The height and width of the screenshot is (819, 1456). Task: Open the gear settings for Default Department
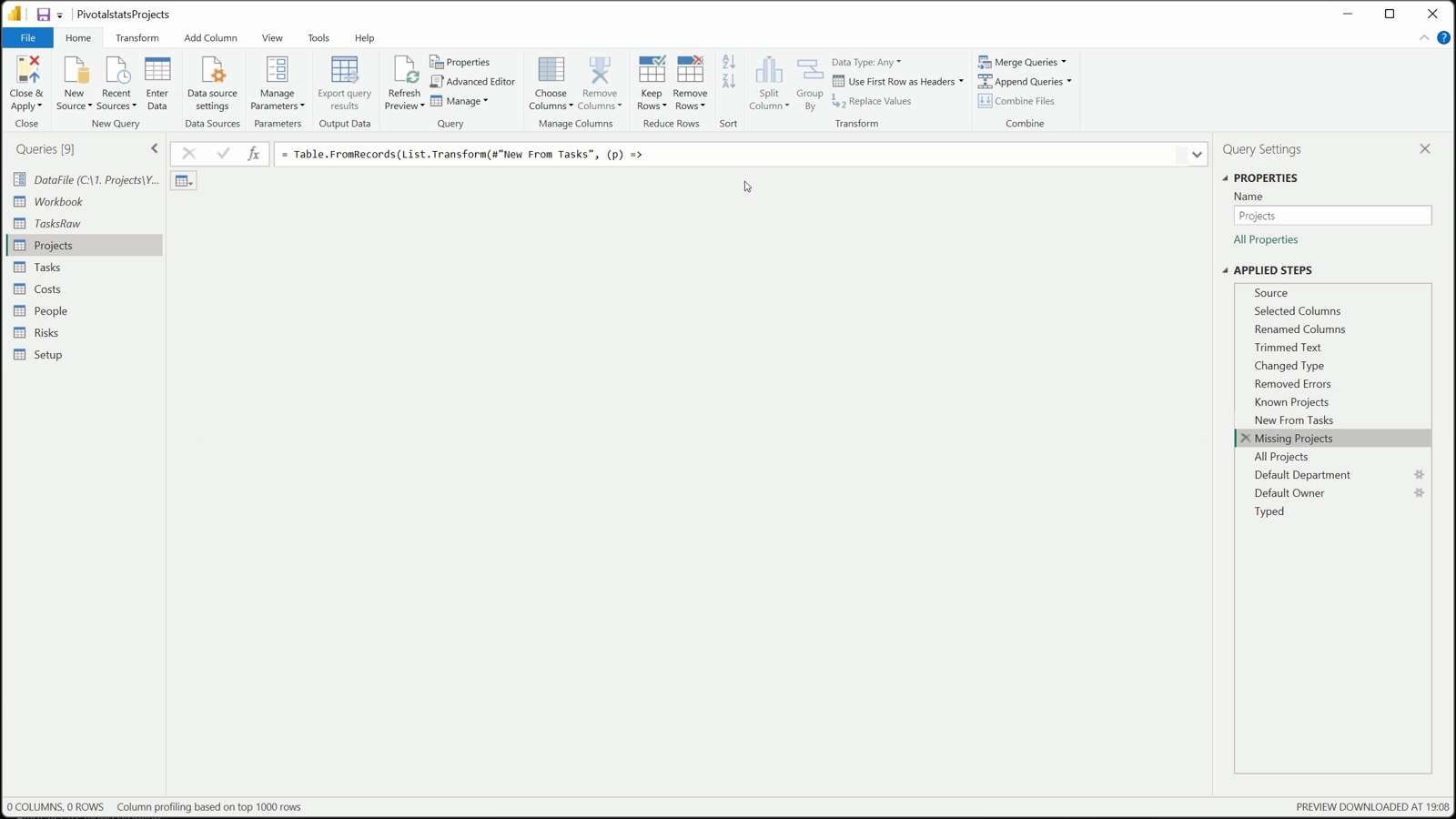pyautogui.click(x=1419, y=475)
